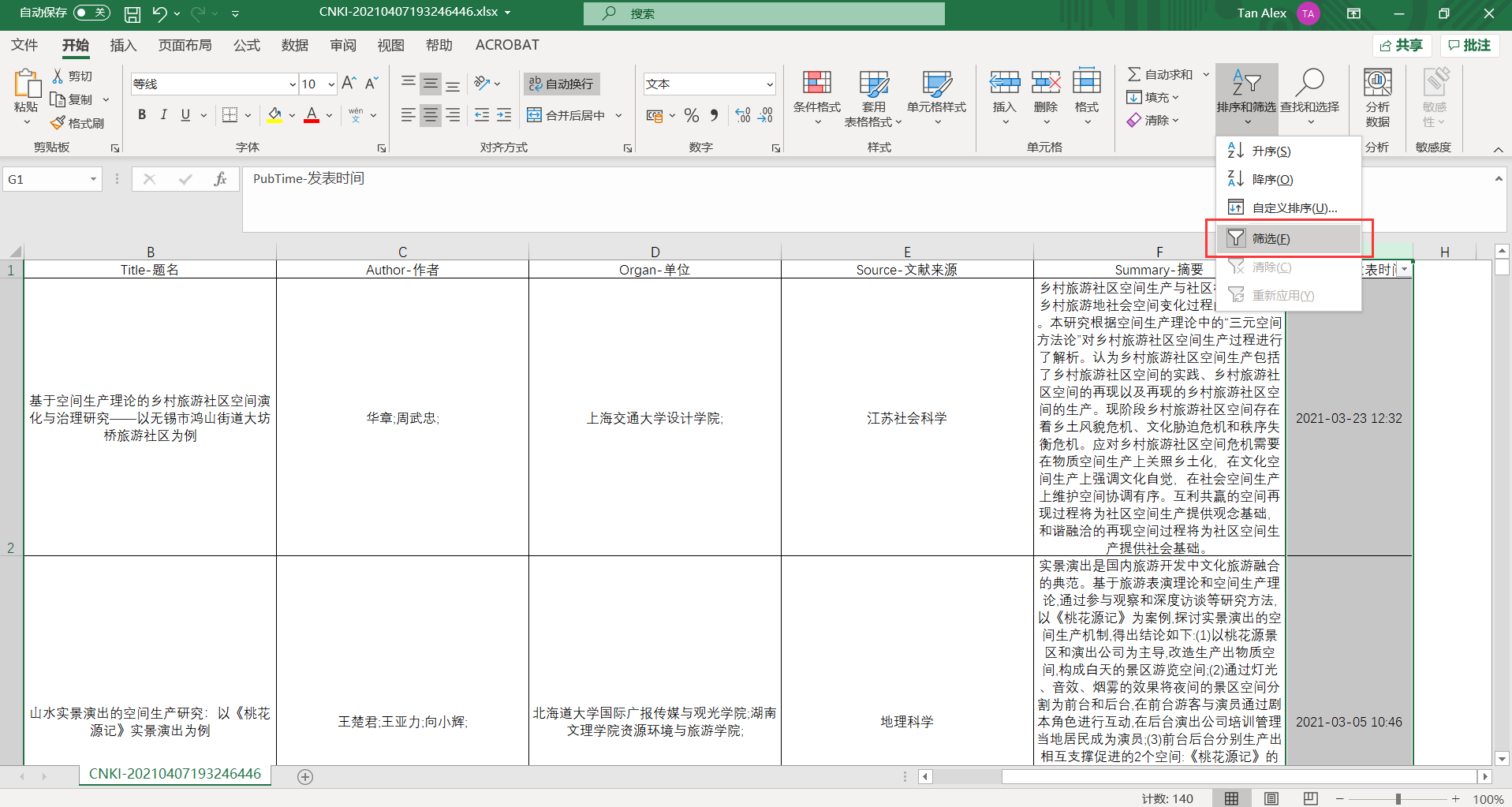Increase font size icon
The height and width of the screenshot is (807, 1512).
click(x=349, y=84)
